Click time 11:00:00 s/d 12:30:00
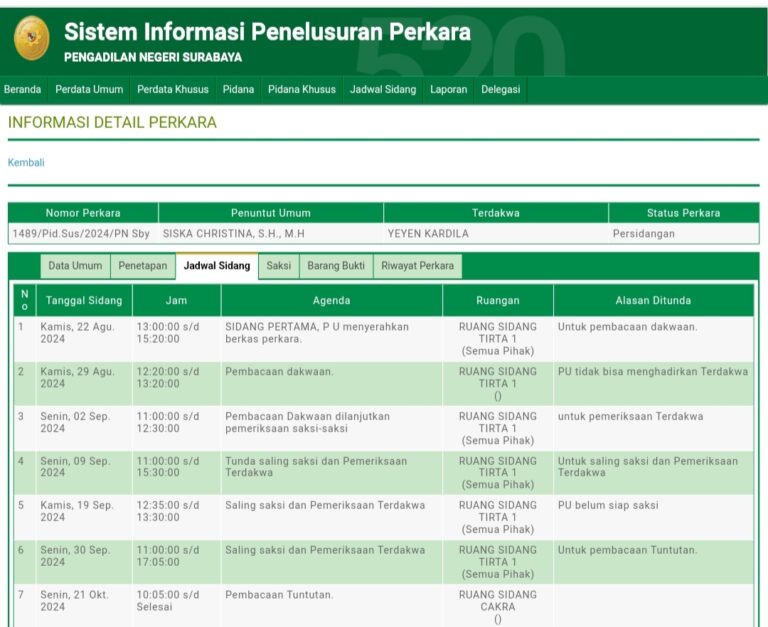The width and height of the screenshot is (768, 627). pyautogui.click(x=168, y=422)
